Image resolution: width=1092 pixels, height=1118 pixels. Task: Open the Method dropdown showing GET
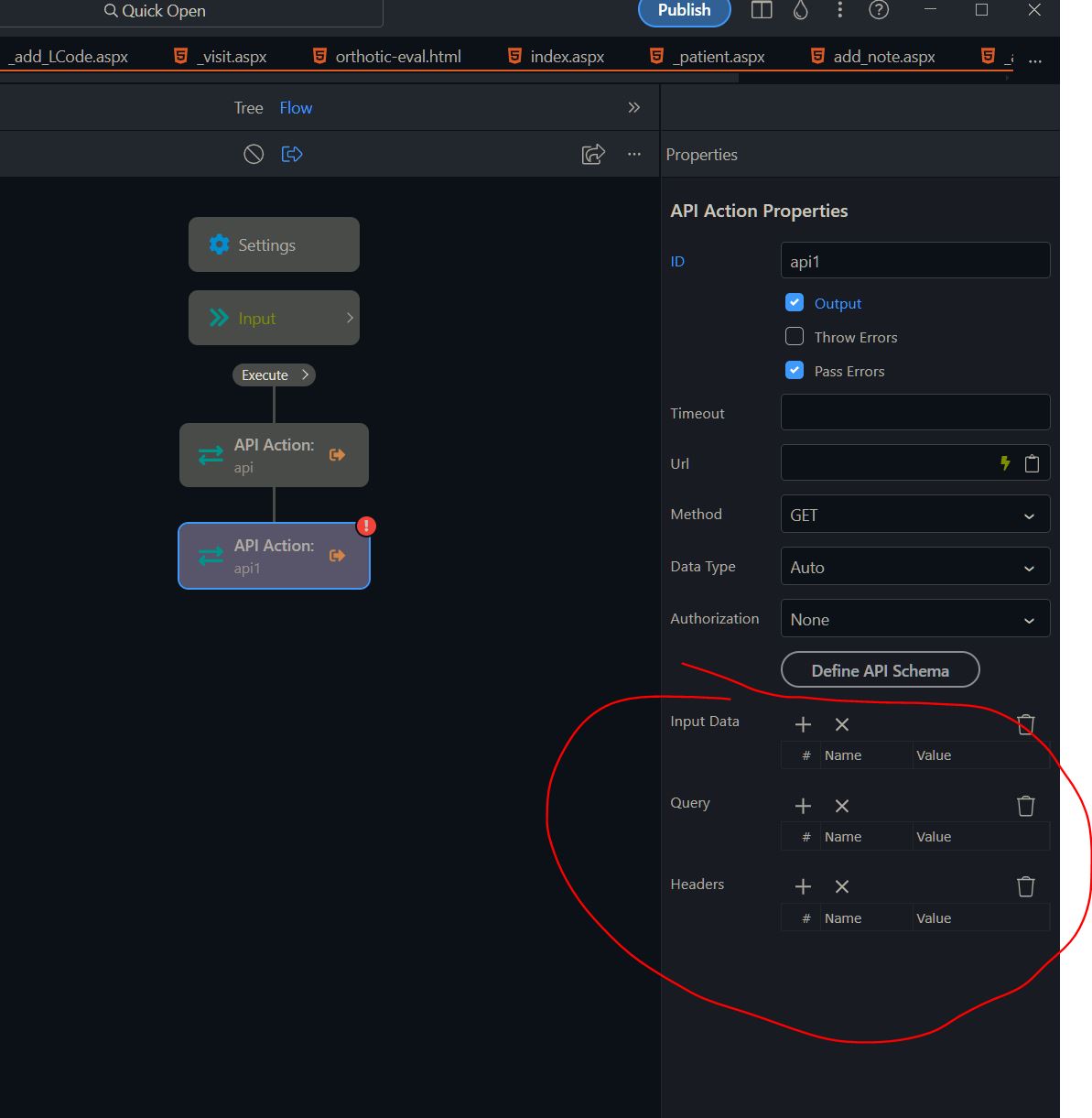click(914, 516)
